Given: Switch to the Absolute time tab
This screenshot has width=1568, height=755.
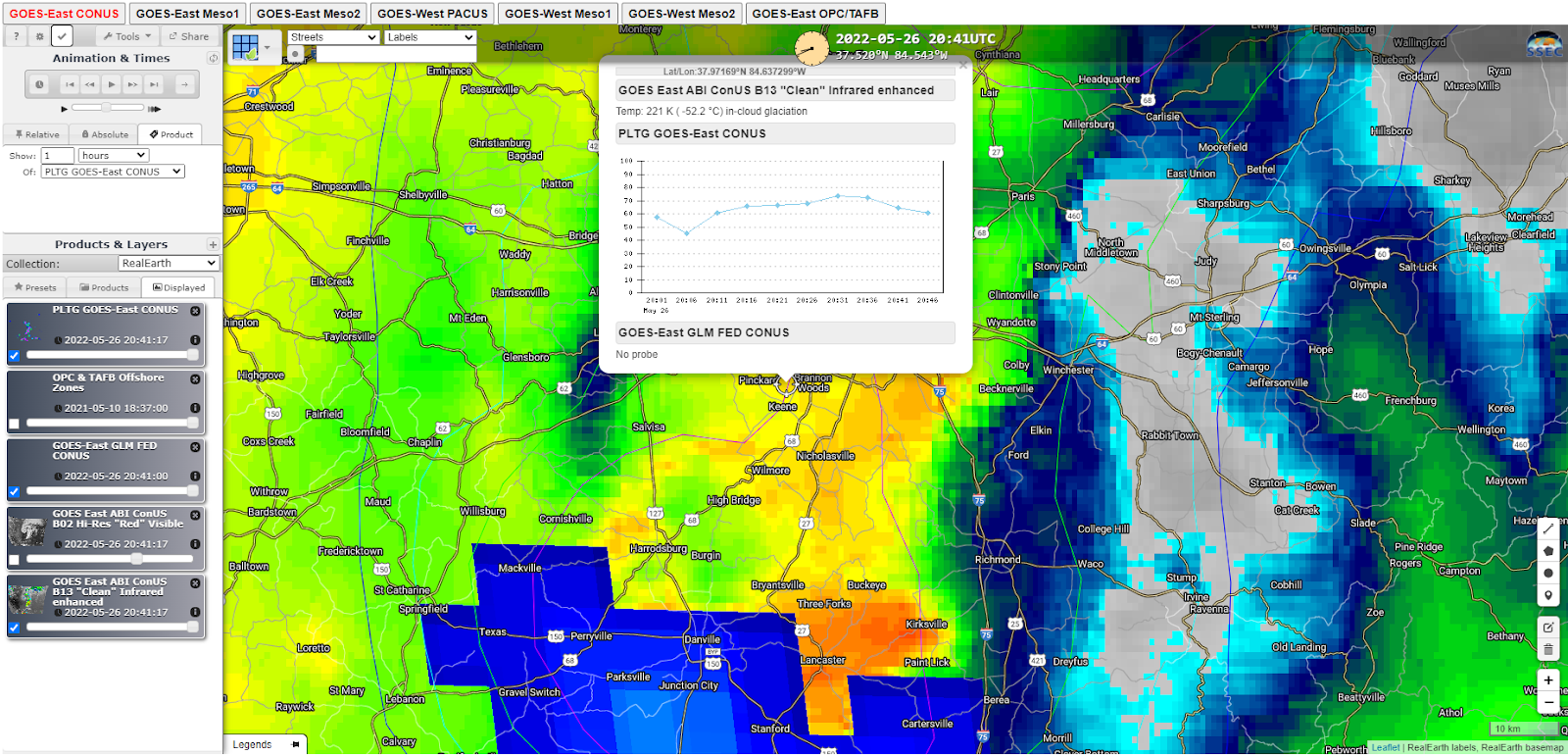Looking at the screenshot, I should (x=105, y=134).
